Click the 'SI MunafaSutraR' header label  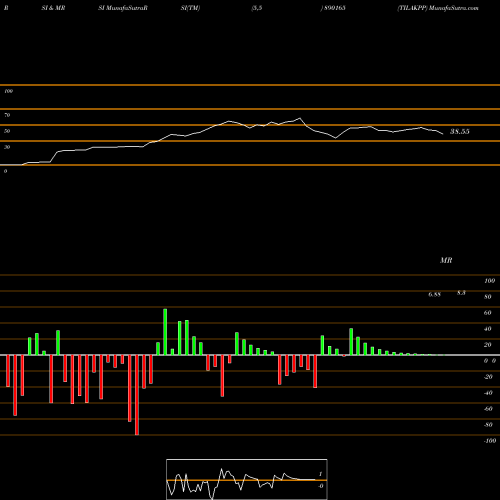click(x=123, y=8)
